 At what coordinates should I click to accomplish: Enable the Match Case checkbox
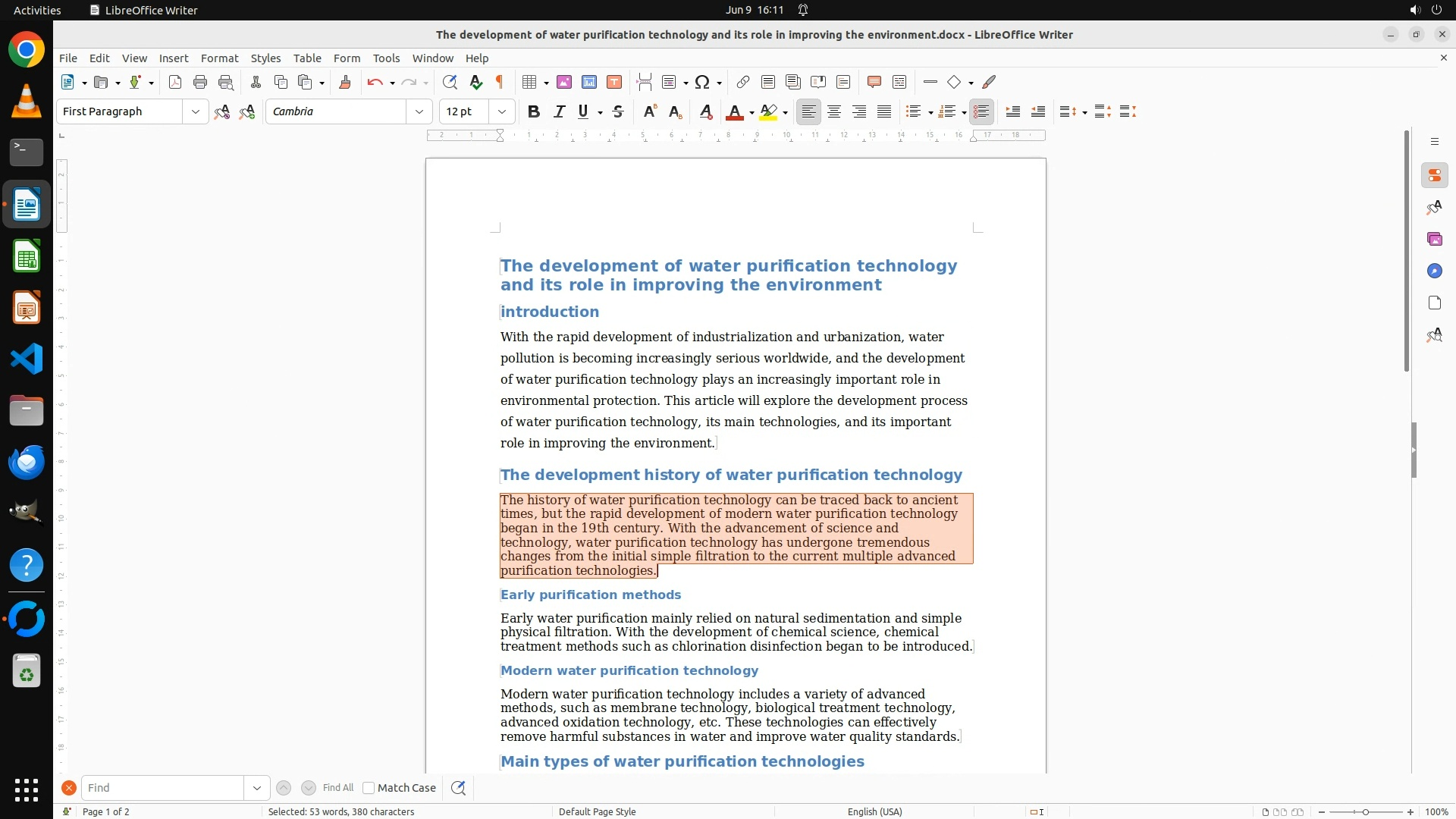(x=369, y=788)
